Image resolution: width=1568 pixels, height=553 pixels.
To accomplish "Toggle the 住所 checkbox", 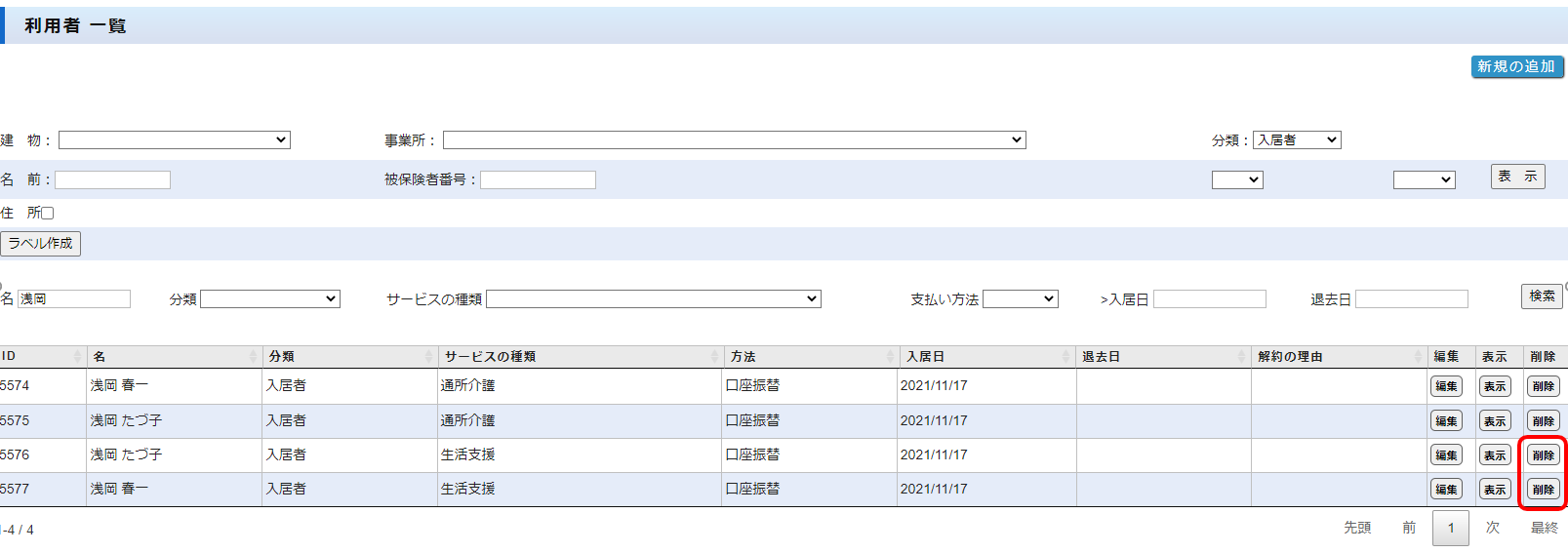I will [47, 213].
